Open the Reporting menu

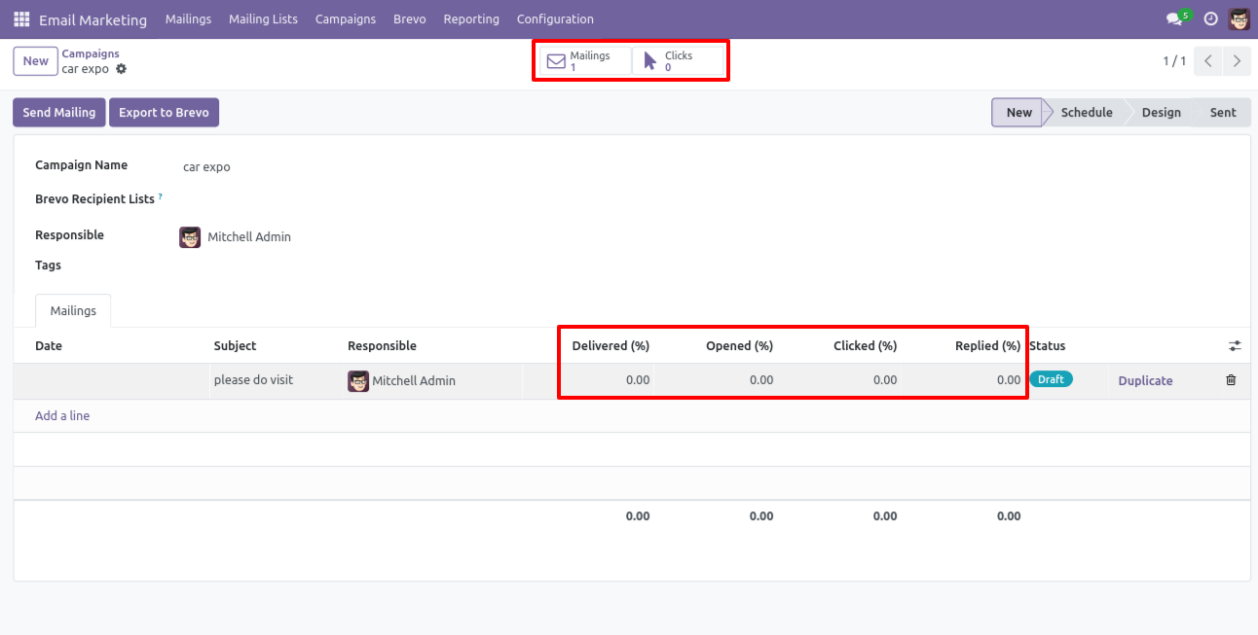coord(471,19)
